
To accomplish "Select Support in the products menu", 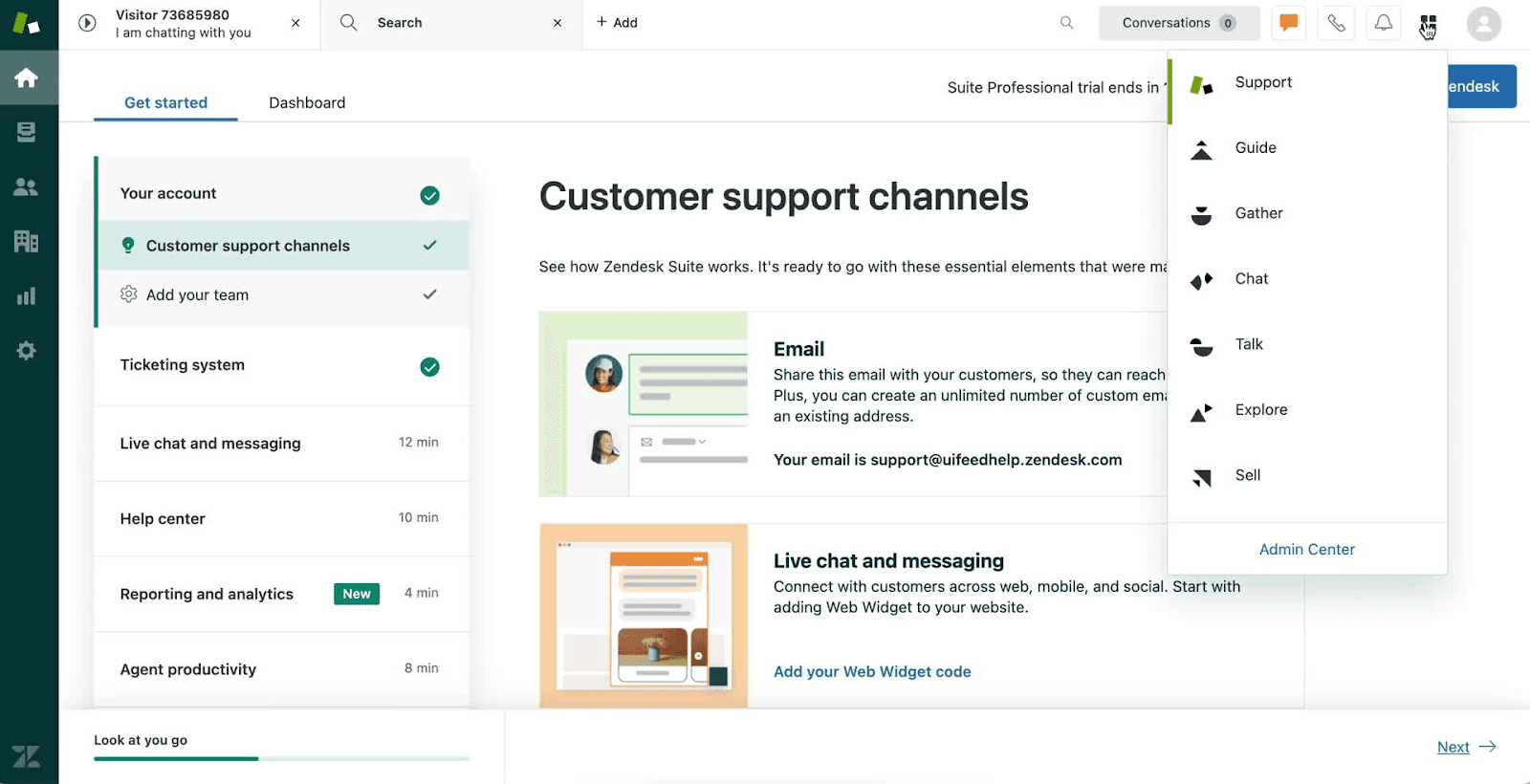I will [1306, 83].
